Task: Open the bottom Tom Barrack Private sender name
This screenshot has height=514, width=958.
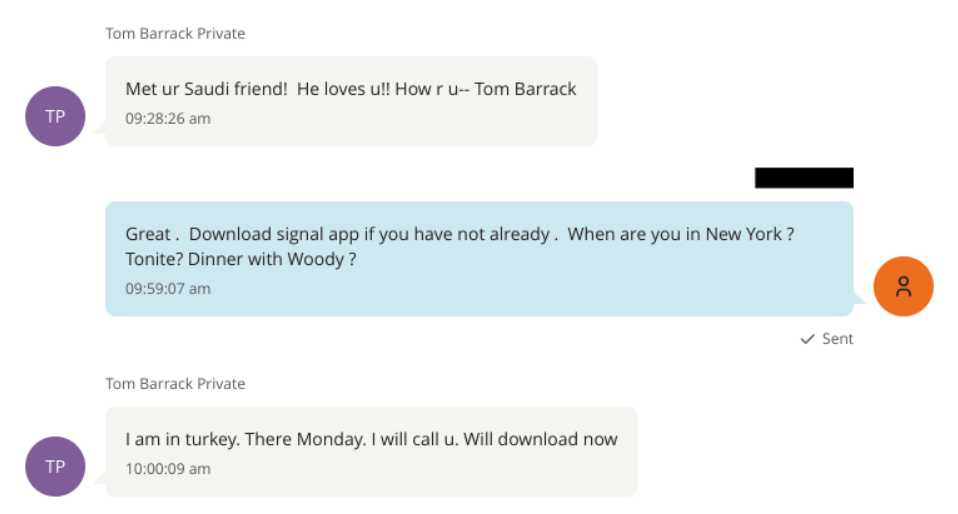Action: [175, 384]
